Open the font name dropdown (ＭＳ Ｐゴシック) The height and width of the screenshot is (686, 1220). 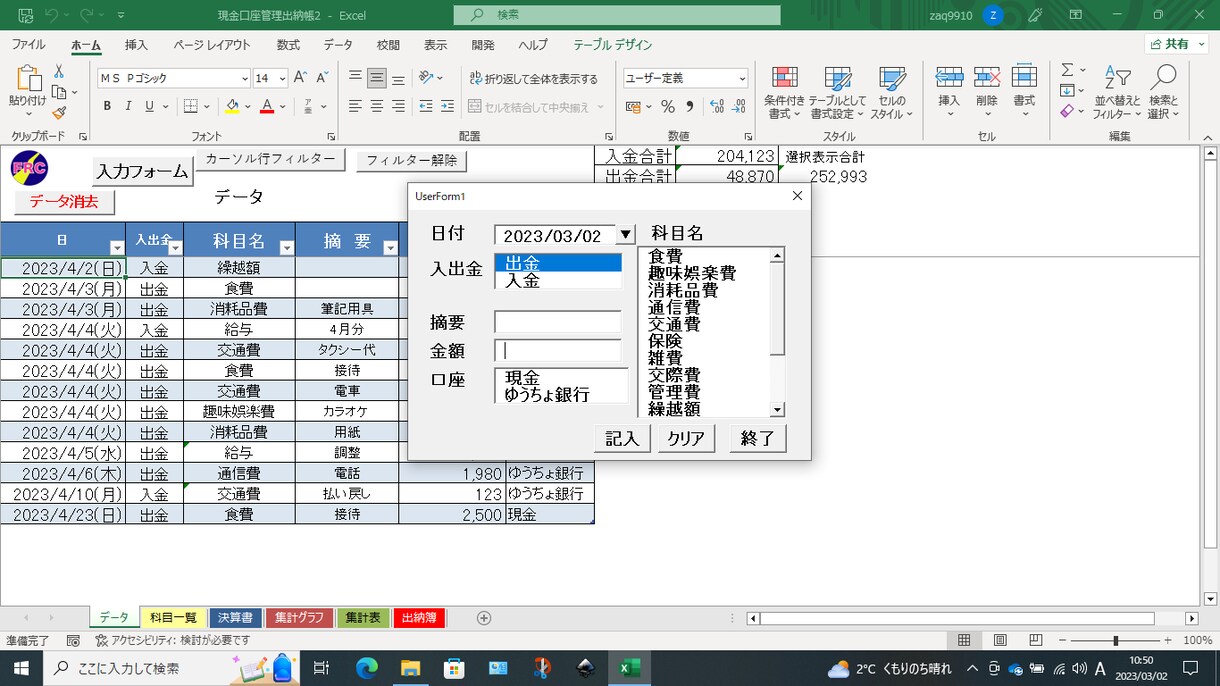tap(245, 78)
